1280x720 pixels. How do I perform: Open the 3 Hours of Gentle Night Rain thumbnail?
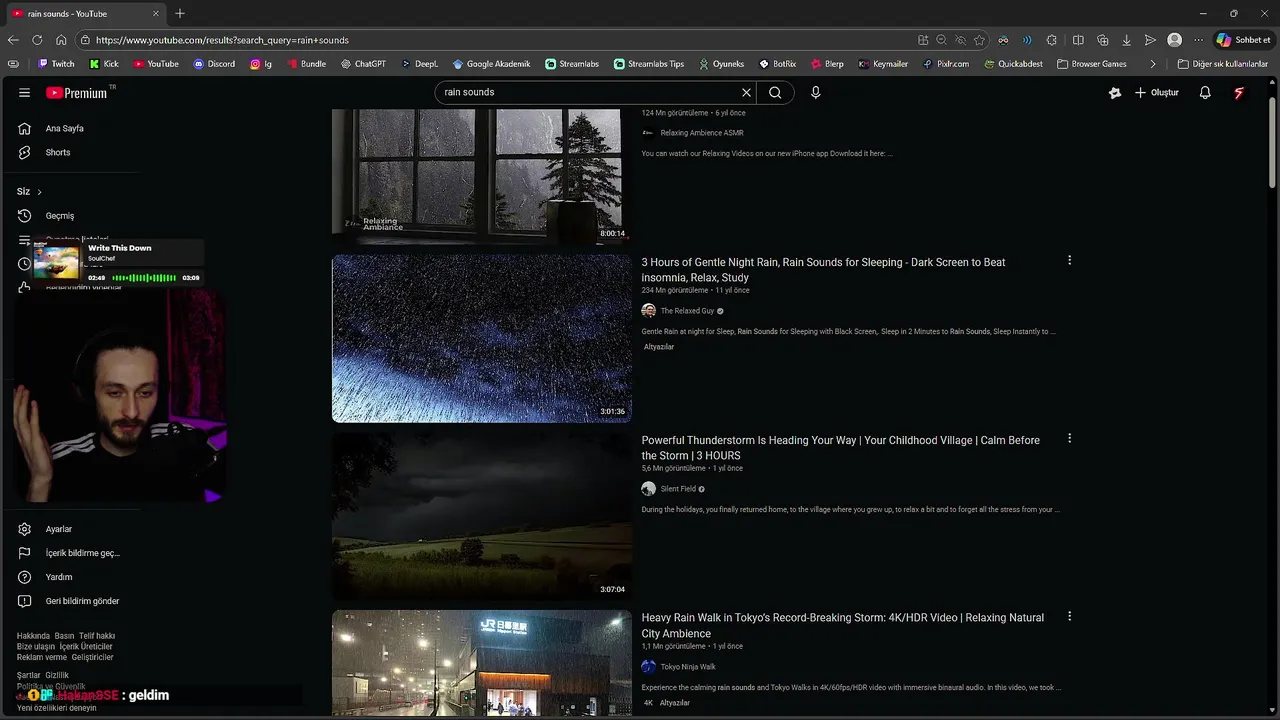(x=482, y=338)
